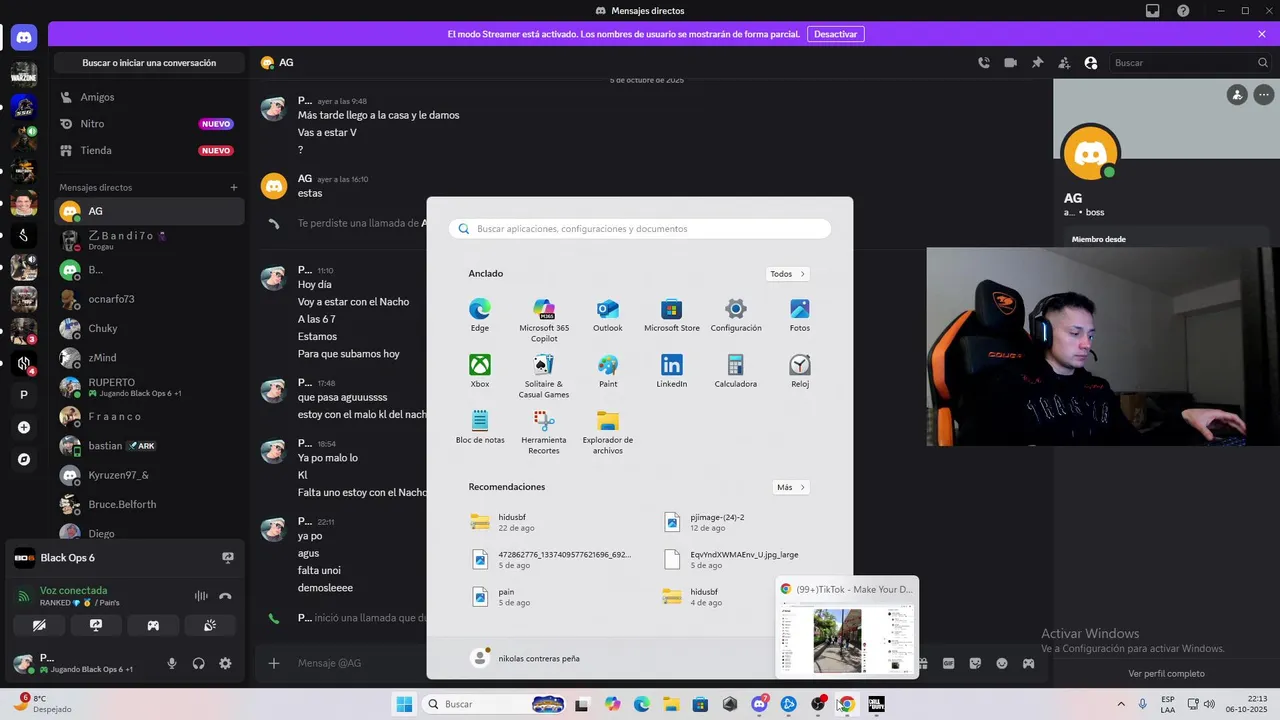Open Discover servers compass icon

pyautogui.click(x=24, y=459)
